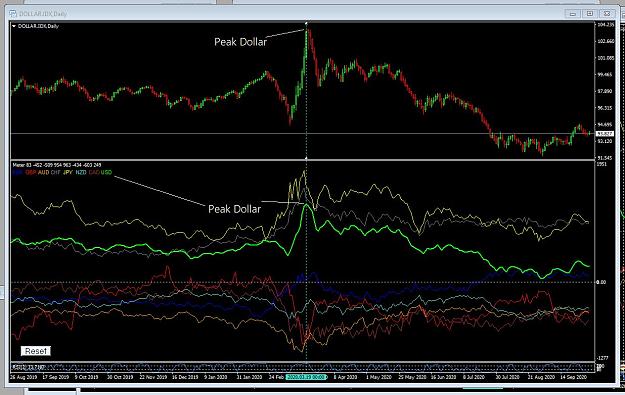The width and height of the screenshot is (625, 395).
Task: Click the highlighted 2020.03.19 00:00 date marker
Action: point(306,377)
